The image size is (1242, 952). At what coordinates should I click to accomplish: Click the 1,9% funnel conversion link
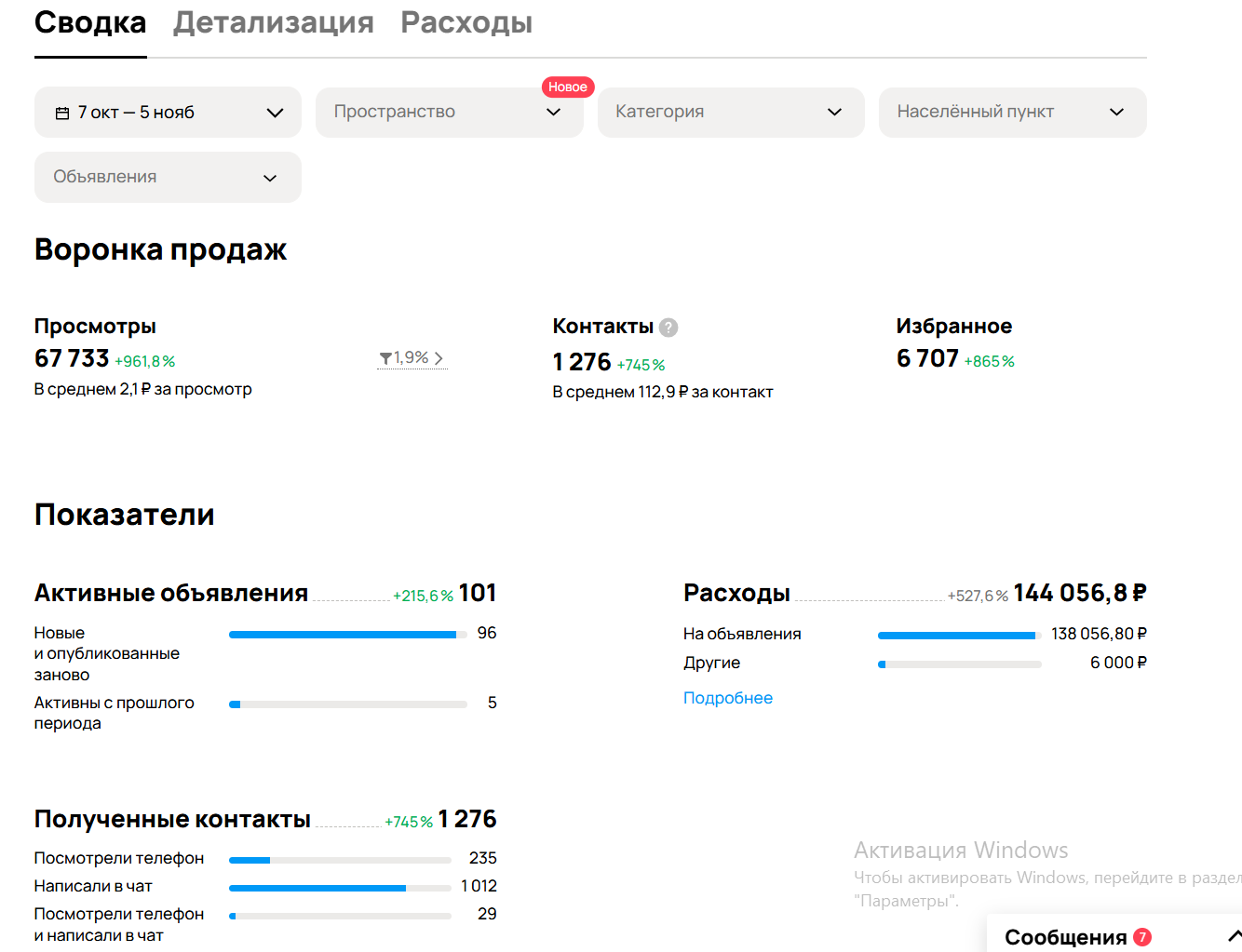point(412,358)
